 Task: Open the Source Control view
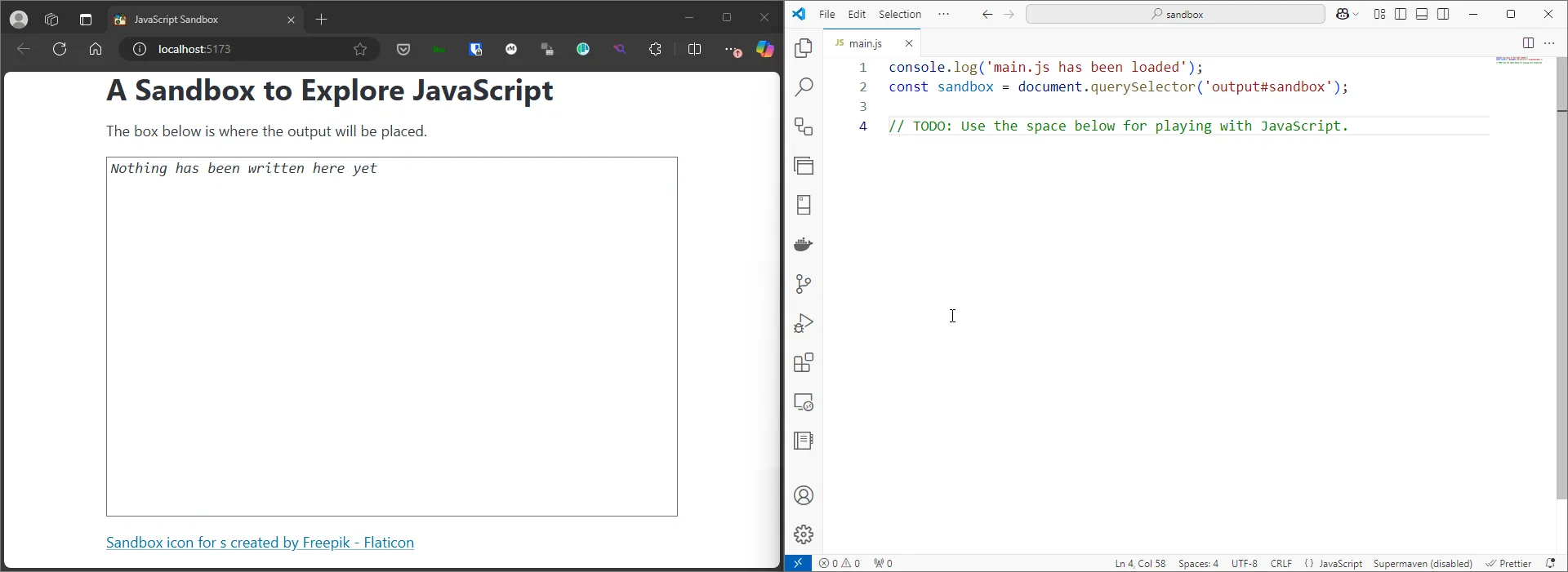click(804, 283)
